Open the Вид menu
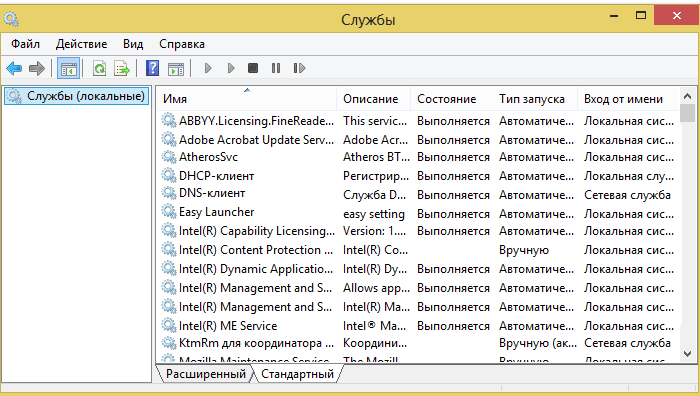 (133, 44)
